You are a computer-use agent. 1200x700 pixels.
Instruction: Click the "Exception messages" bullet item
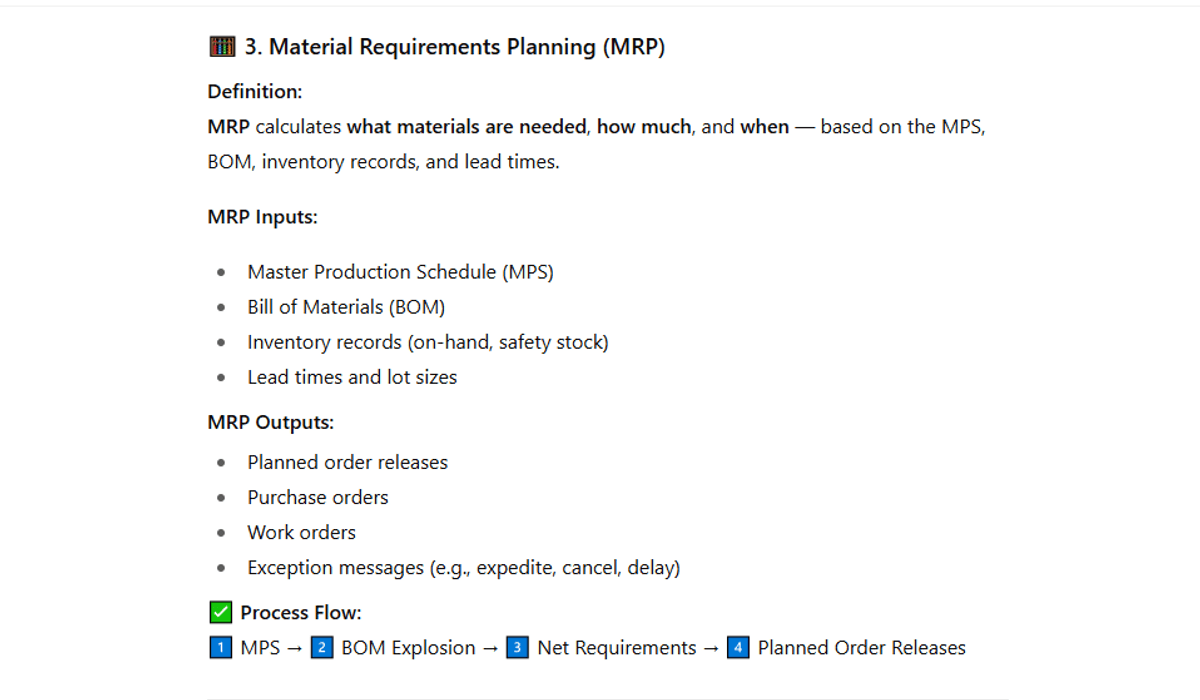(x=463, y=567)
